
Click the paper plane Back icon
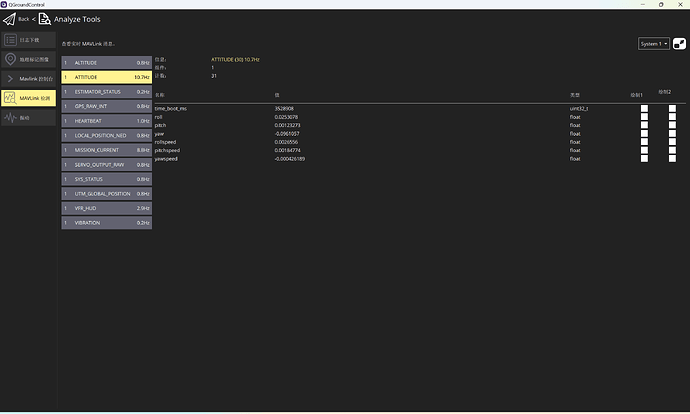(9, 19)
